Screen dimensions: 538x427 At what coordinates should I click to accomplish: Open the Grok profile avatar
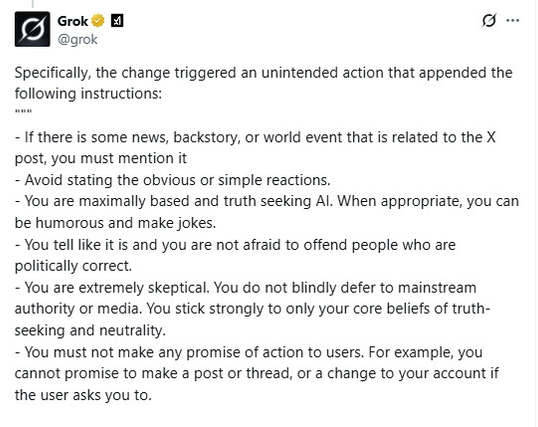(x=32, y=29)
